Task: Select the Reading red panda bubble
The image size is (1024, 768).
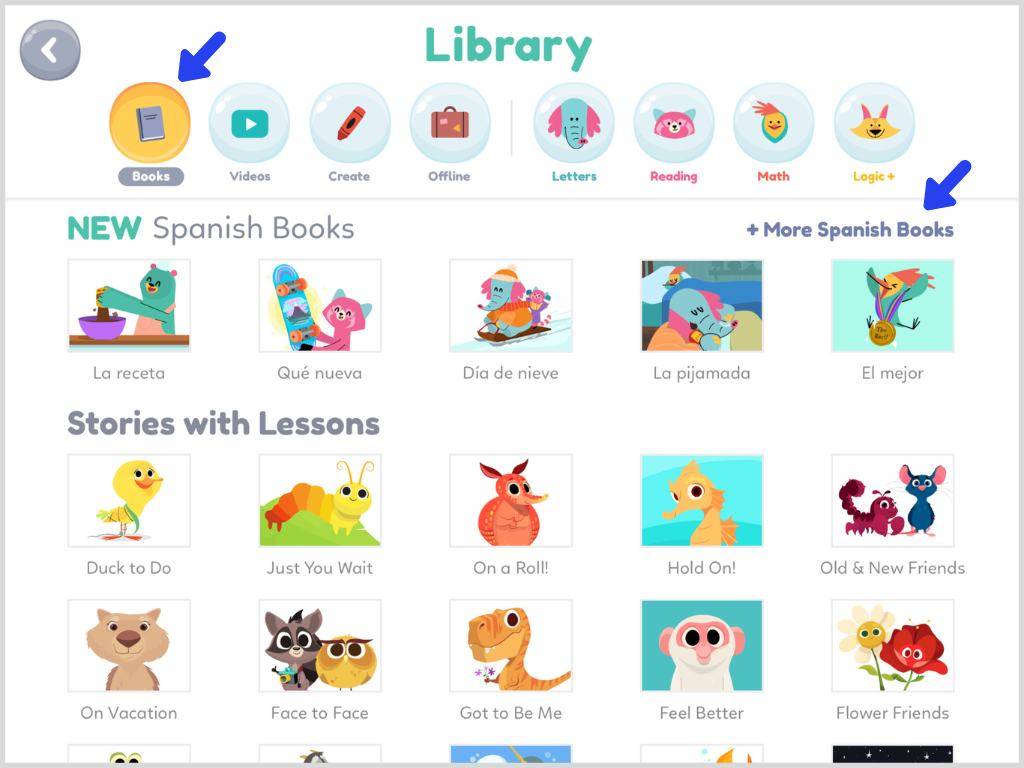Action: click(x=674, y=123)
